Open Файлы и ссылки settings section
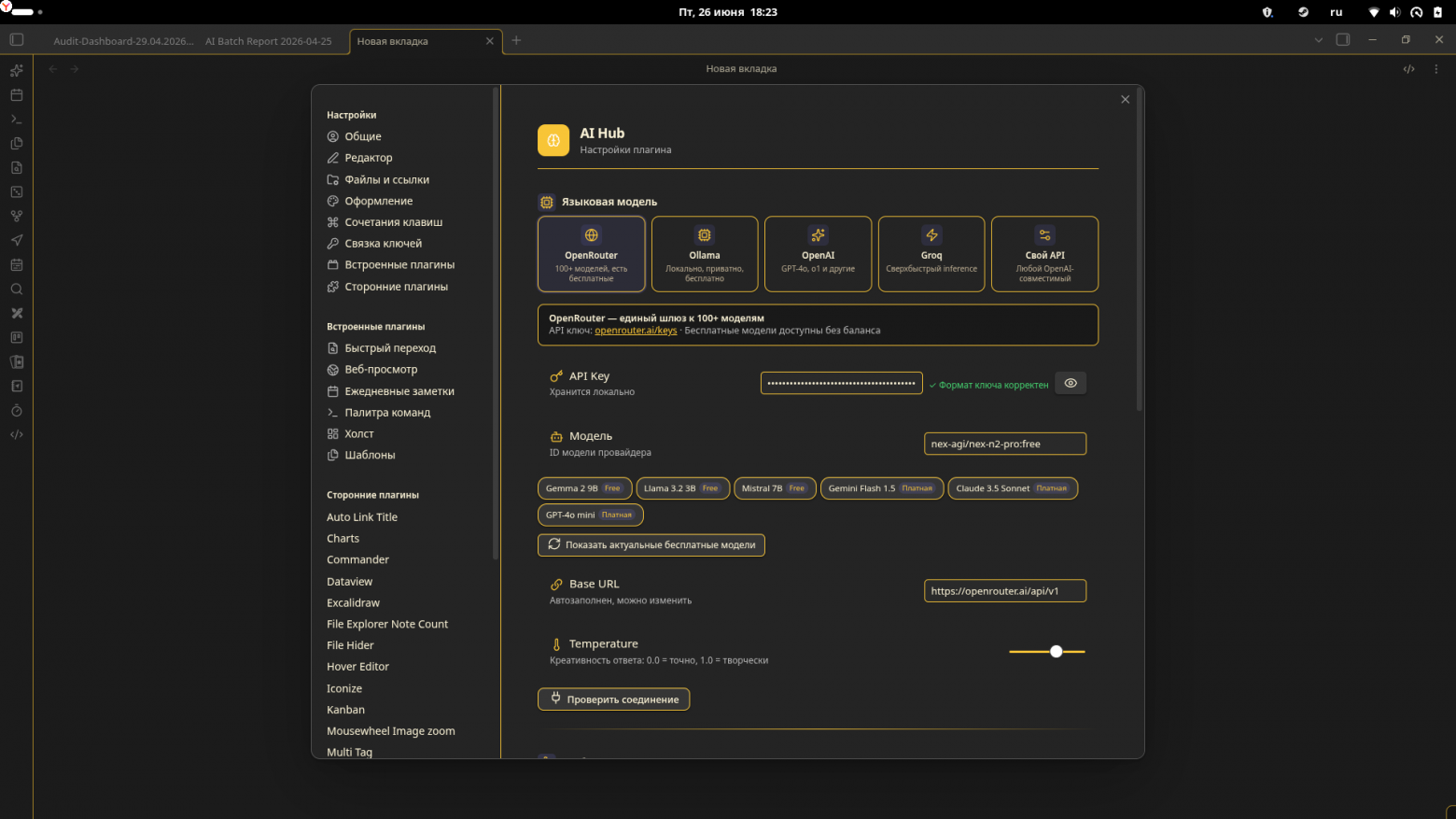This screenshot has width=1456, height=819. click(x=378, y=179)
